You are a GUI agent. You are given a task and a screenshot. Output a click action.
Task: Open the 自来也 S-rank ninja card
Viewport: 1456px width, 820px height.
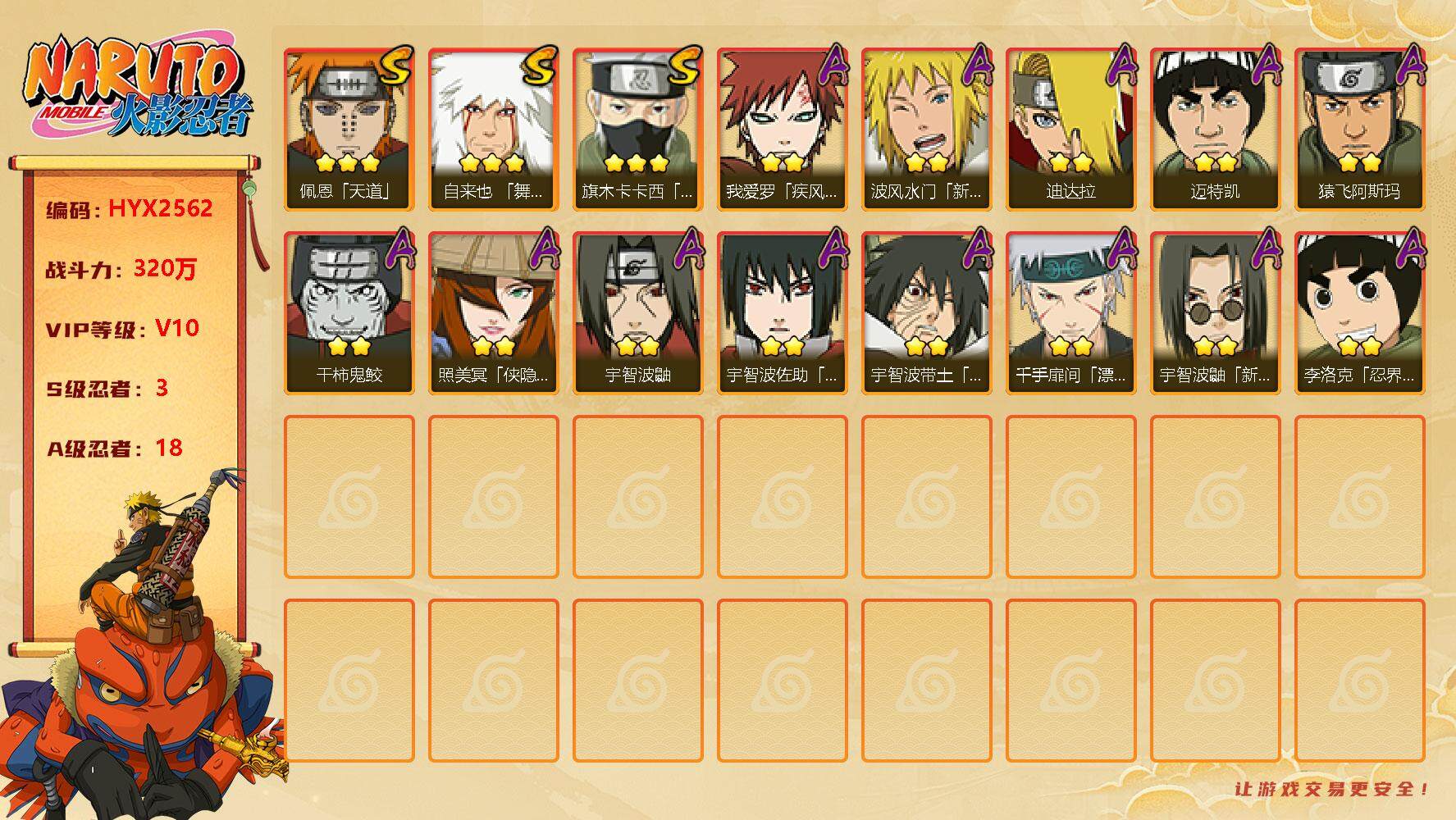[x=494, y=130]
